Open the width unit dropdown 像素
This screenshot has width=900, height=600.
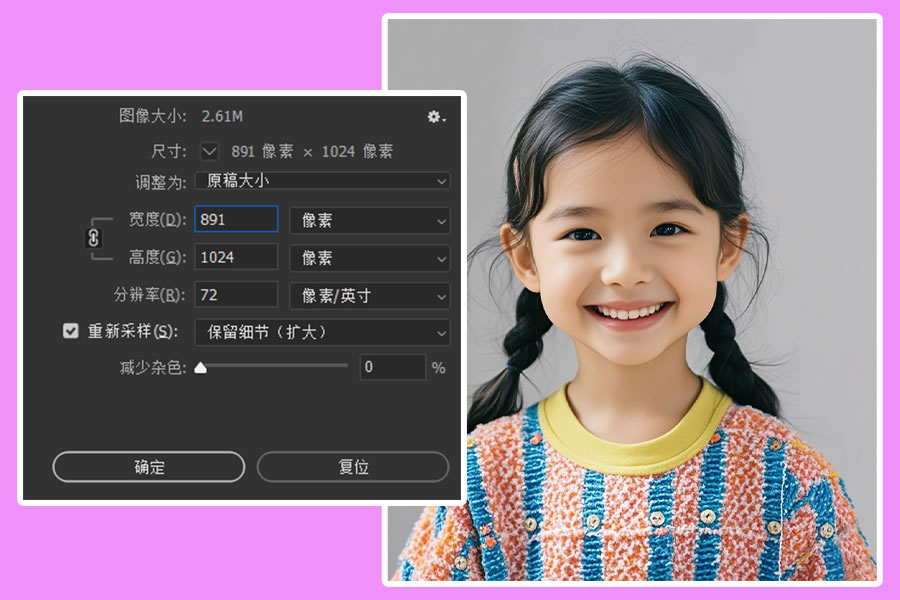[x=369, y=220]
